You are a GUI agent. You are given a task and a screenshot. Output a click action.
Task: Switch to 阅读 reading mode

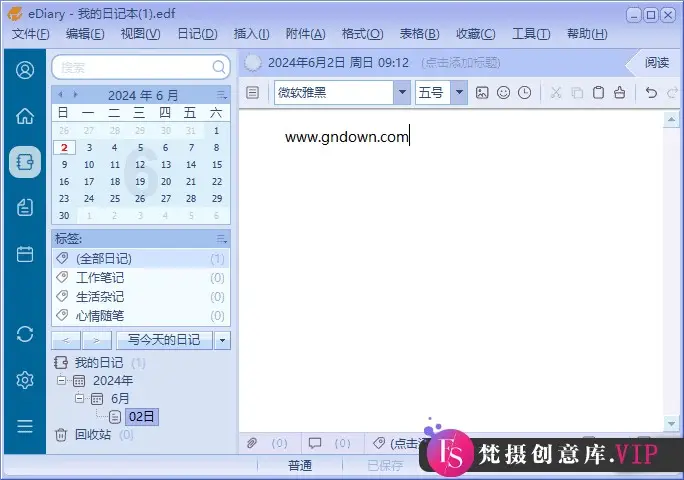[x=656, y=63]
